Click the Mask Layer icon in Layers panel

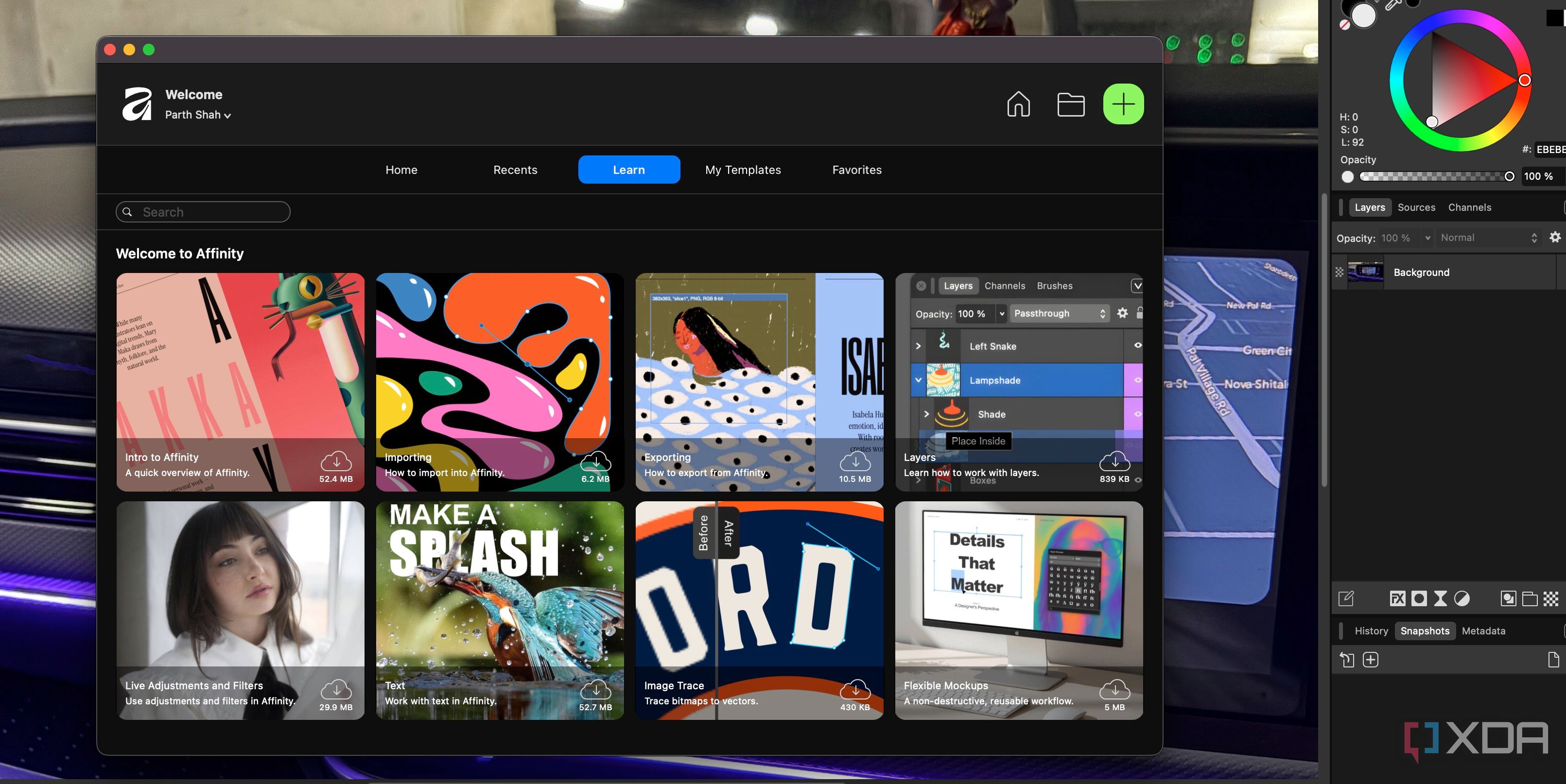1419,598
